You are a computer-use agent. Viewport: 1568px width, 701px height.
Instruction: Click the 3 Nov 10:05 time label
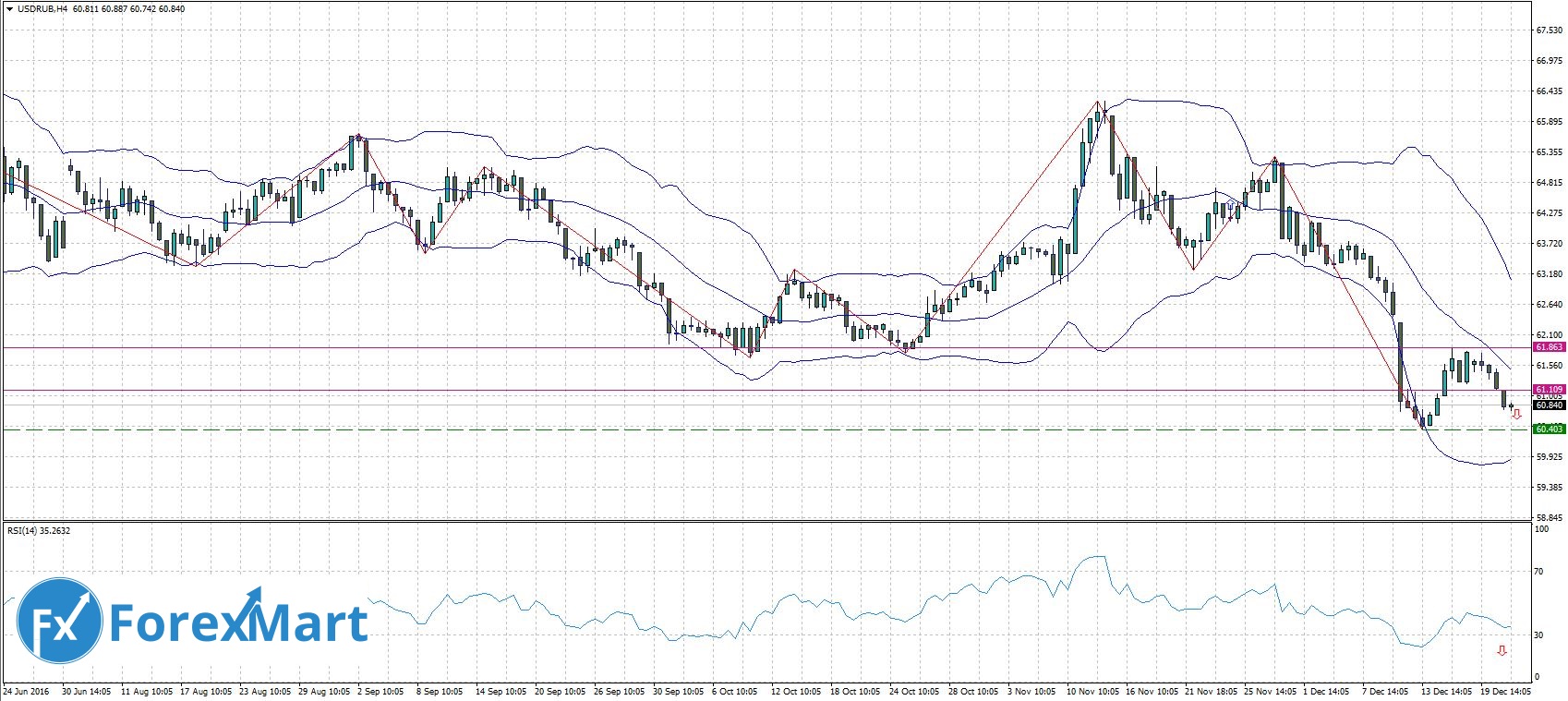point(1032,691)
